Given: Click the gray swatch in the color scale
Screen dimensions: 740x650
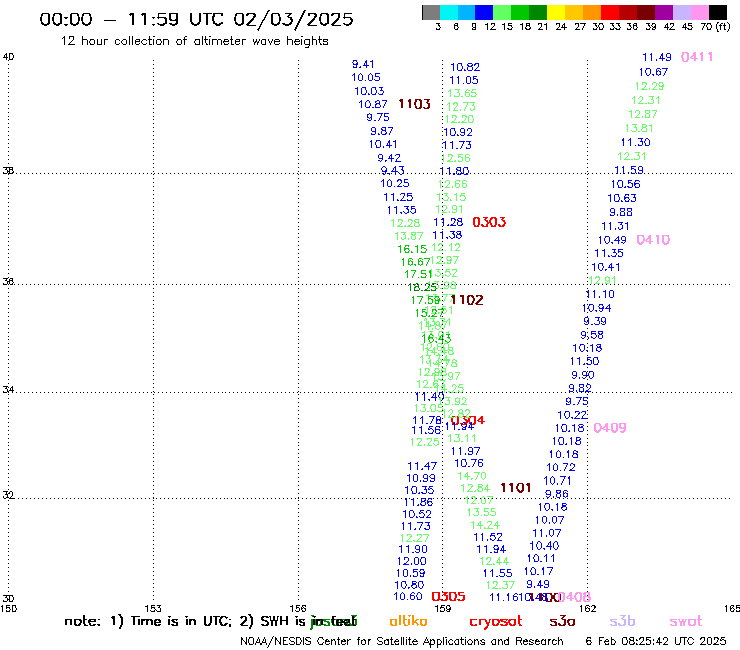Looking at the screenshot, I should coord(431,12).
